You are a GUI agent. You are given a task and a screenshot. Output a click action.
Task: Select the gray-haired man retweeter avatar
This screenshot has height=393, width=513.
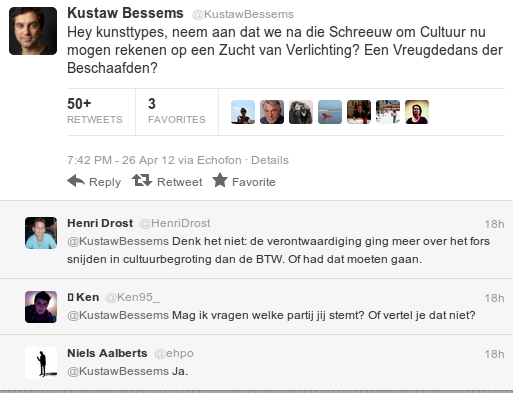(x=272, y=112)
